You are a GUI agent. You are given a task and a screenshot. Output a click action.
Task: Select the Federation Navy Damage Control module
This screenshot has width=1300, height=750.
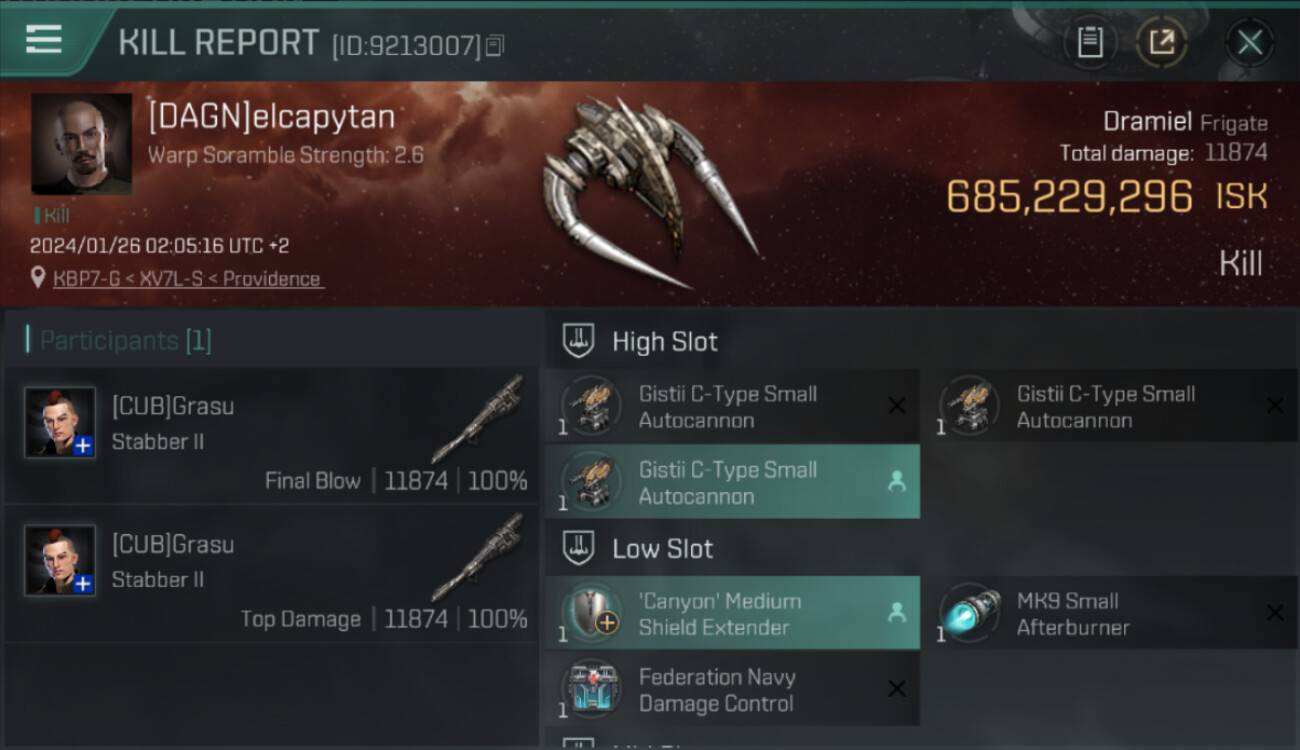[x=732, y=689]
